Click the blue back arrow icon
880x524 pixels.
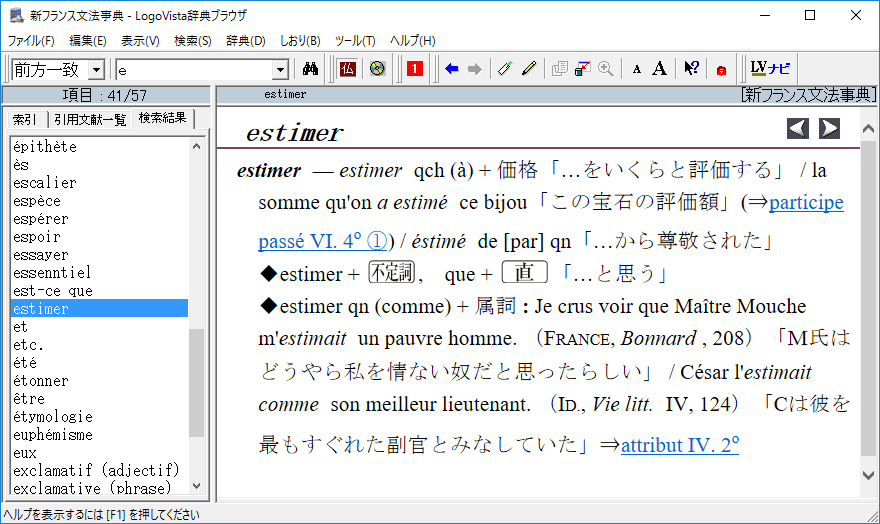[x=452, y=69]
